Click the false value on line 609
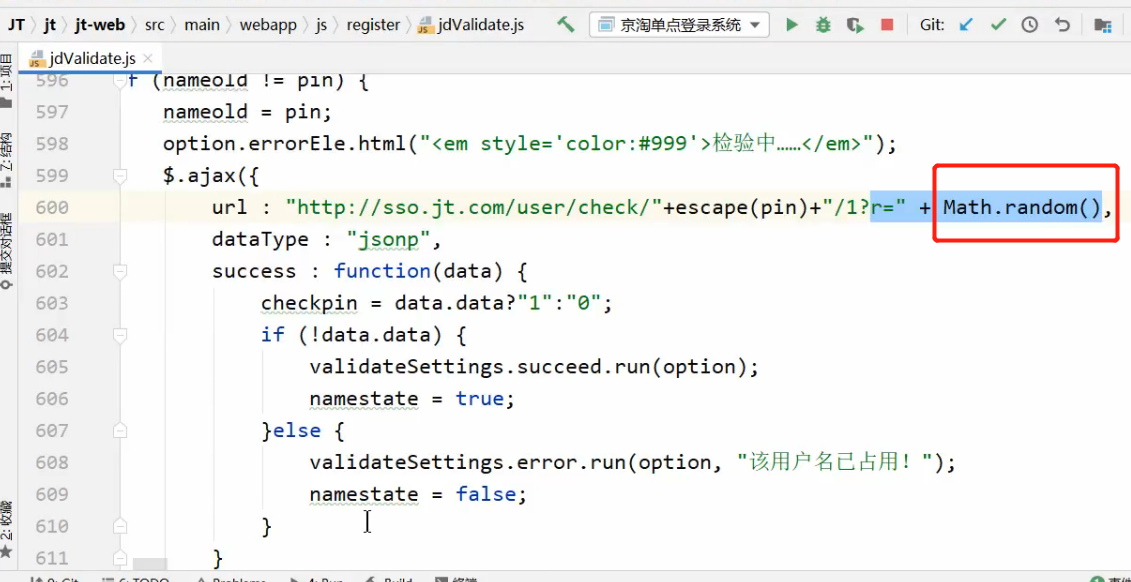Screen dimensions: 1131x582 click(x=486, y=494)
